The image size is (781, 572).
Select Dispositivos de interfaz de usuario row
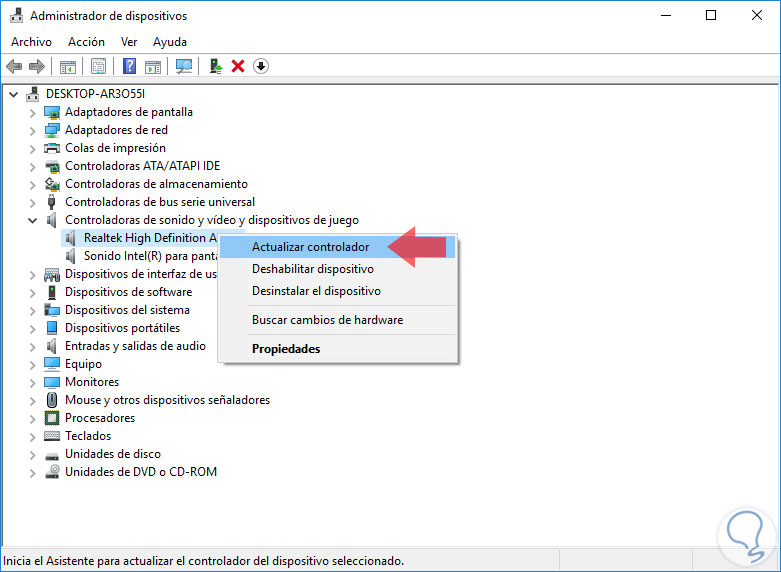(x=141, y=274)
